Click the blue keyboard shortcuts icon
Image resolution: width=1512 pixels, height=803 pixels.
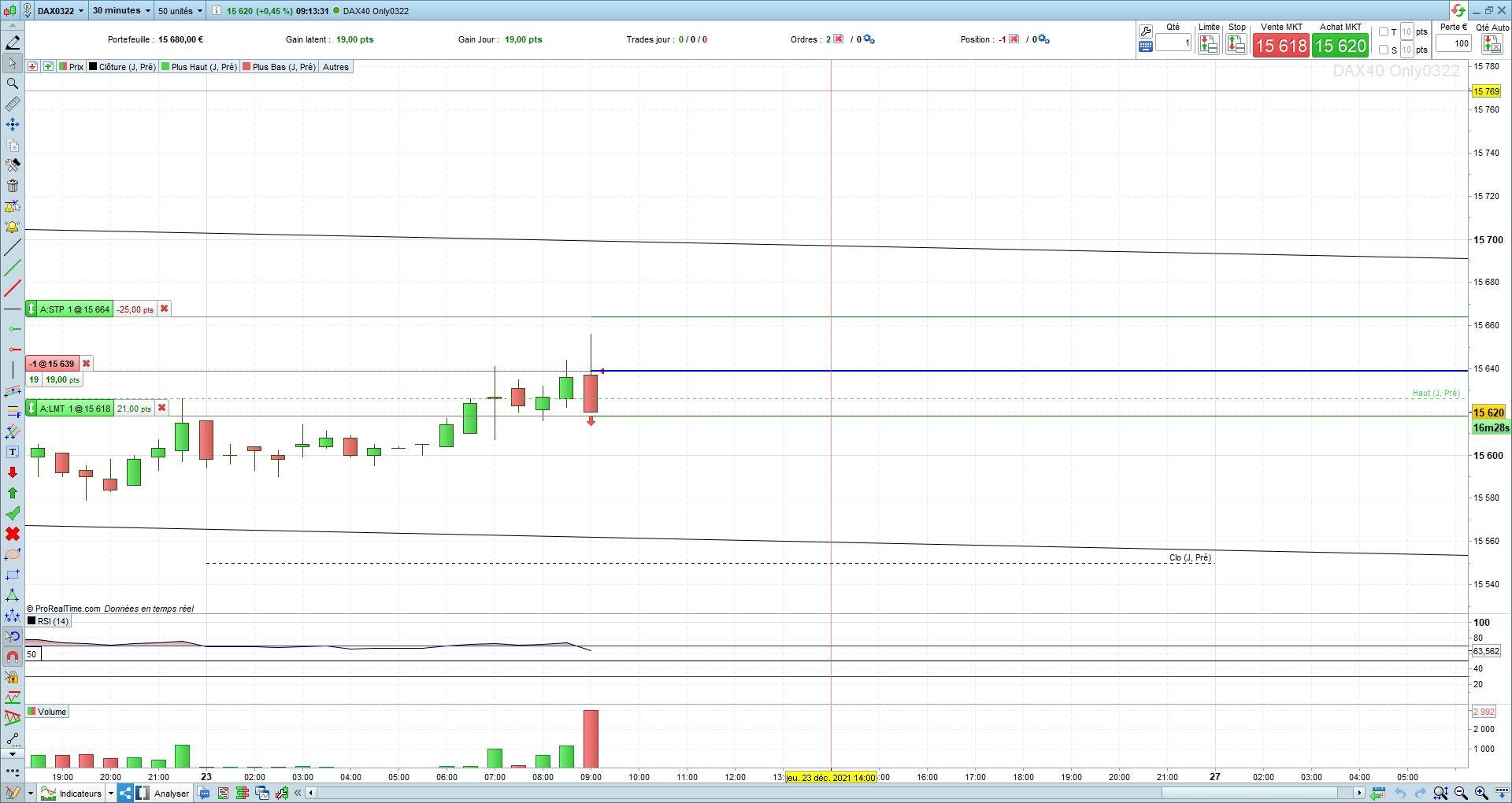[1146, 47]
